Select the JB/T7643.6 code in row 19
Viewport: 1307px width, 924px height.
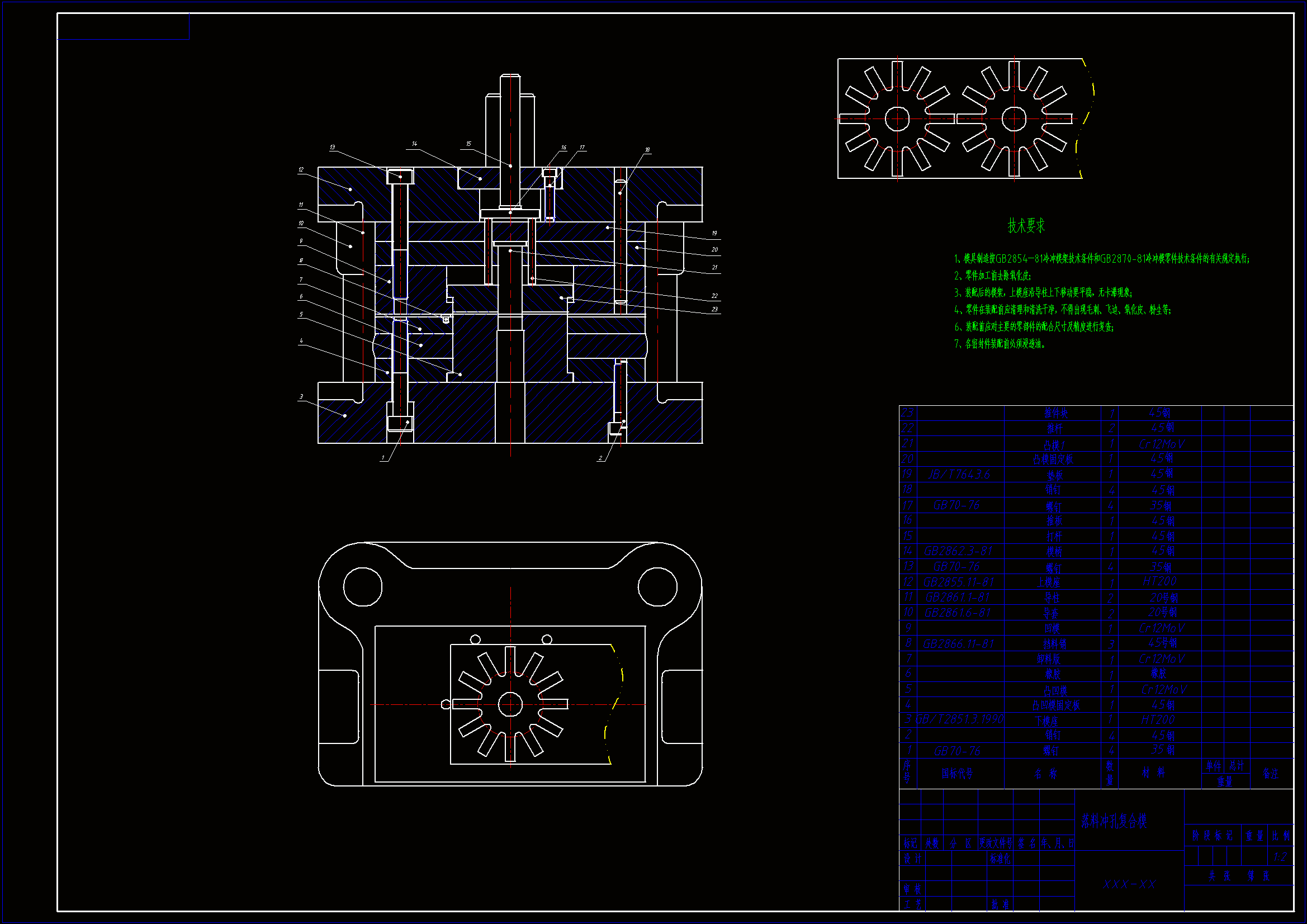(959, 474)
